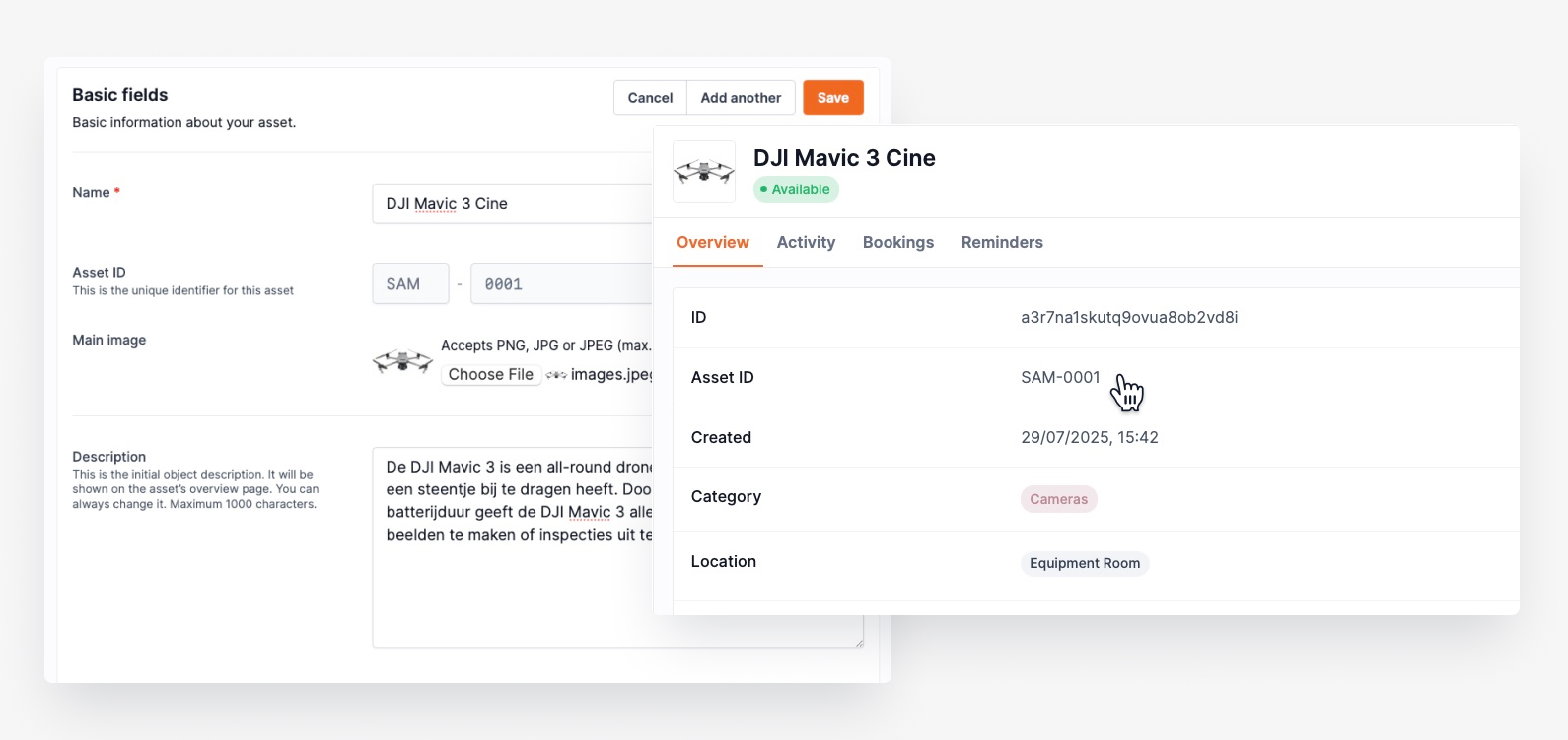Click the Cancel button in Basic fields form
Screen dimensions: 1568x740
coord(650,98)
